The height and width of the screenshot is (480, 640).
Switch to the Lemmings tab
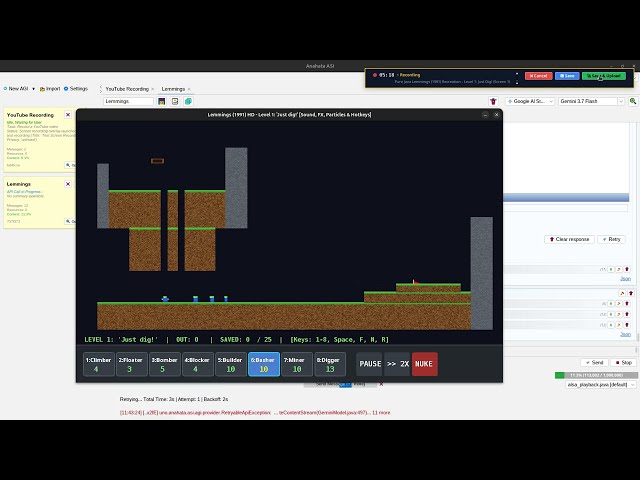coord(173,89)
